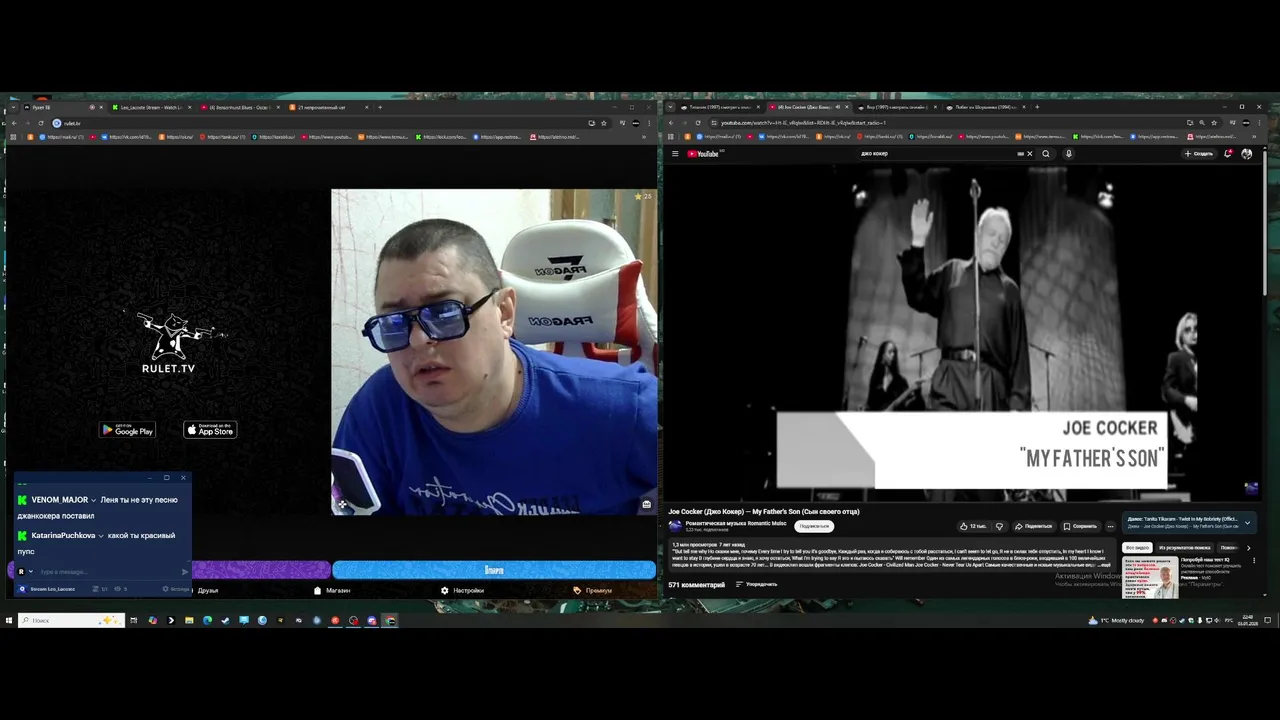The height and width of the screenshot is (720, 1280).
Task: Reload the page in the left browser
Action: click(40, 123)
